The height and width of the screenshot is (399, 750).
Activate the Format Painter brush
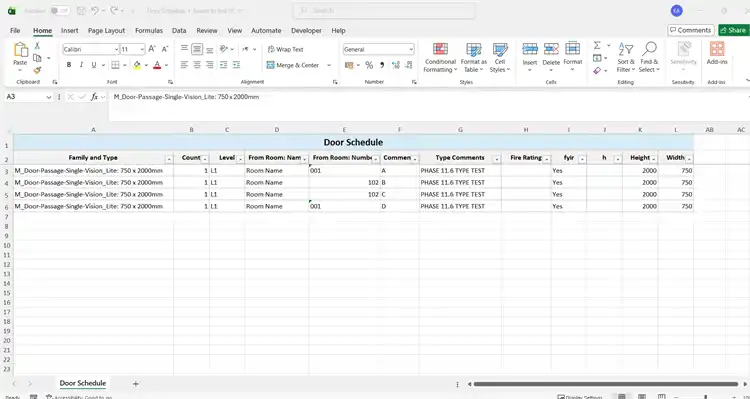(x=37, y=70)
